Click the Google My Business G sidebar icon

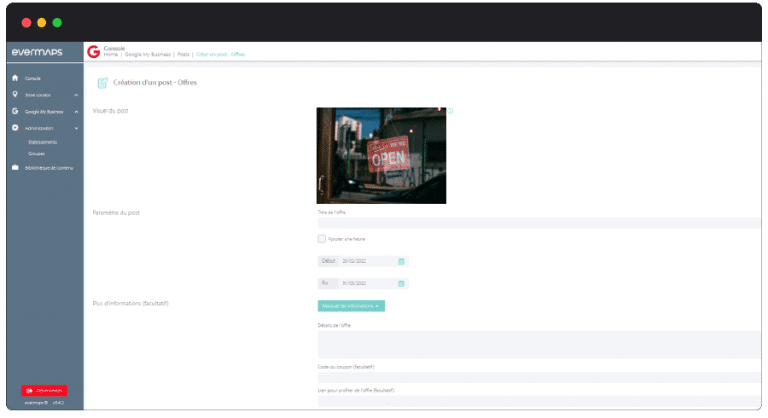[x=15, y=111]
